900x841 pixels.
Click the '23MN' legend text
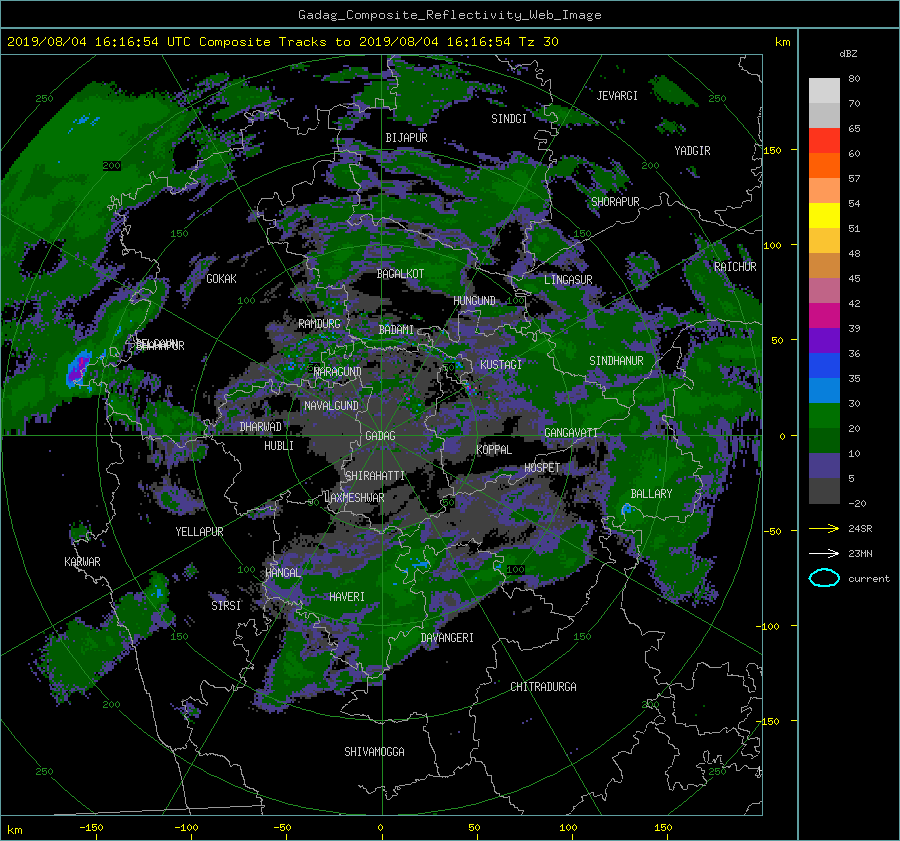860,554
